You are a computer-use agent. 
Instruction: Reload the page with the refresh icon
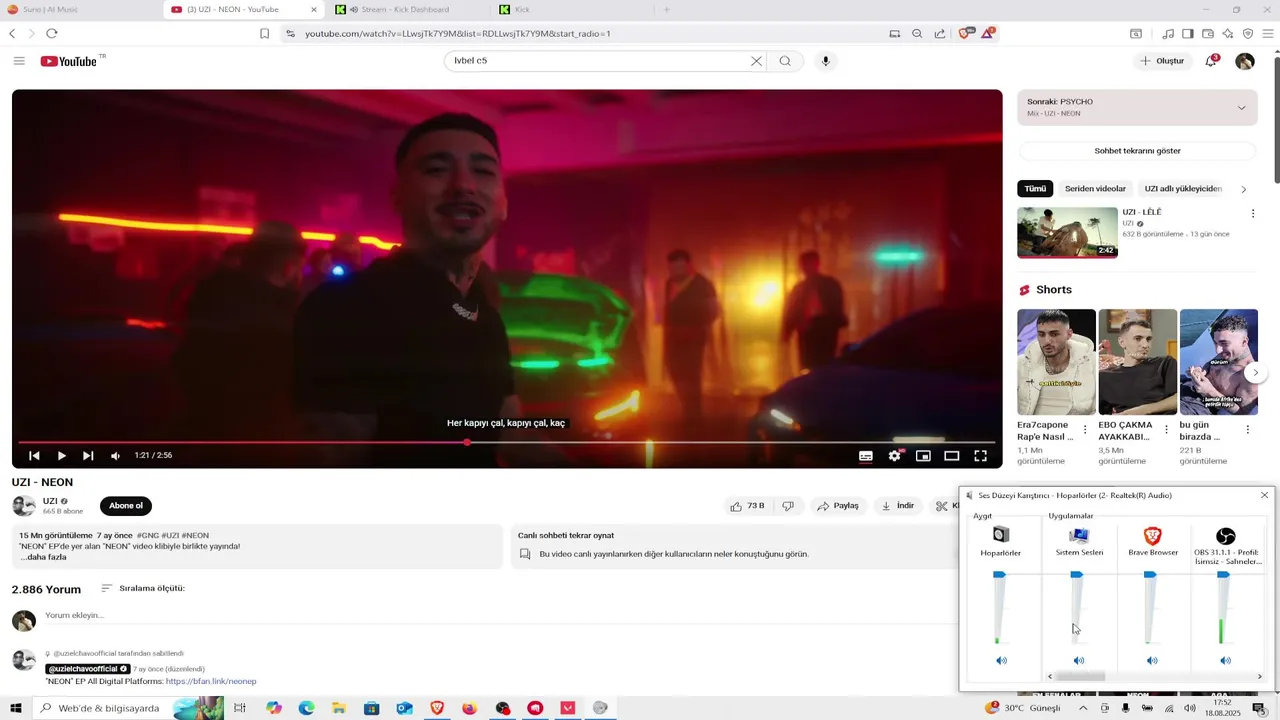click(x=52, y=33)
